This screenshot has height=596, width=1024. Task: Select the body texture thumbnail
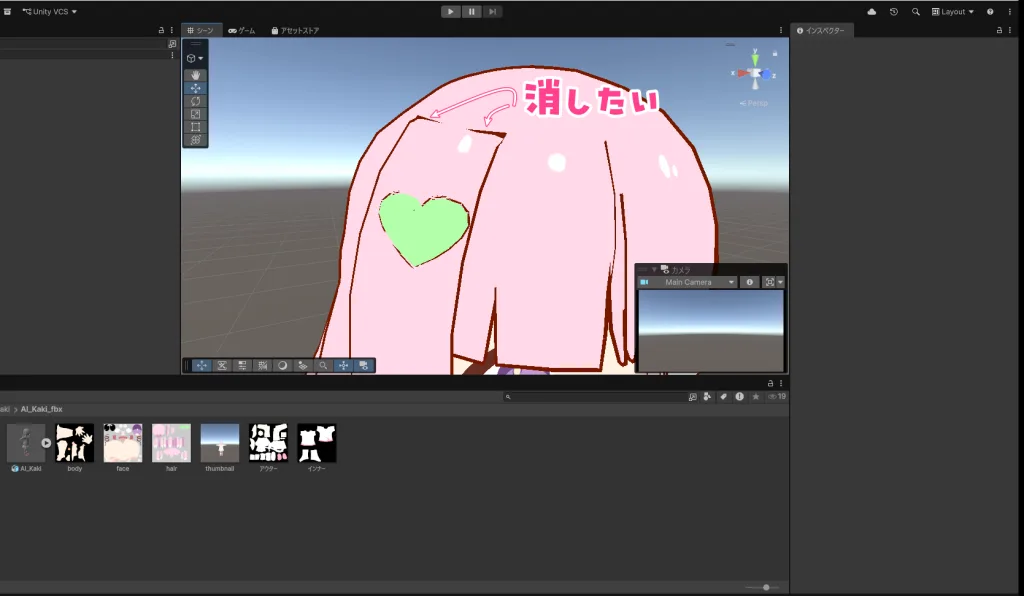click(x=74, y=443)
